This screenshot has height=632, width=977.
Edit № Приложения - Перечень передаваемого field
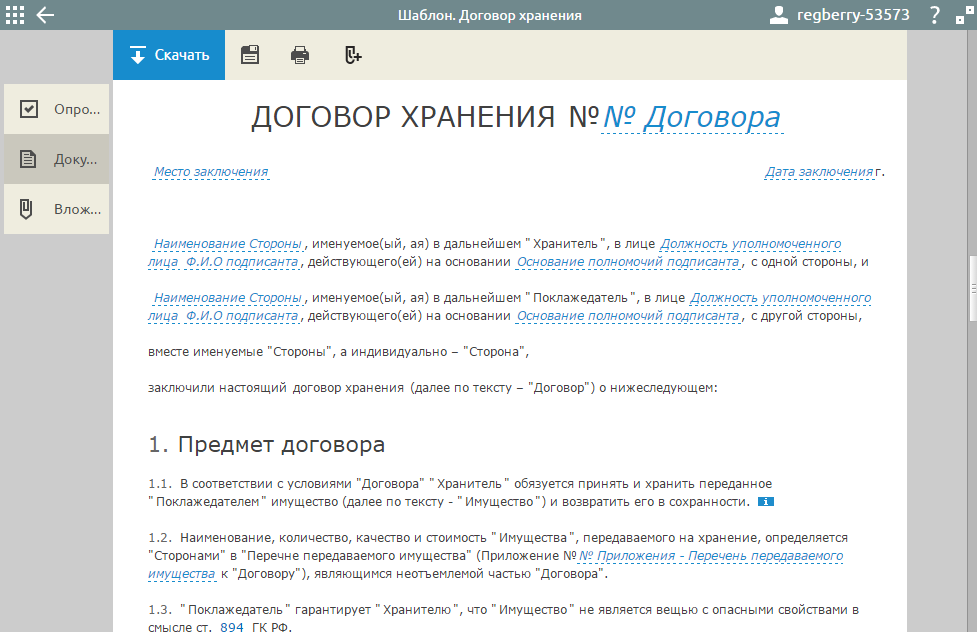click(711, 556)
